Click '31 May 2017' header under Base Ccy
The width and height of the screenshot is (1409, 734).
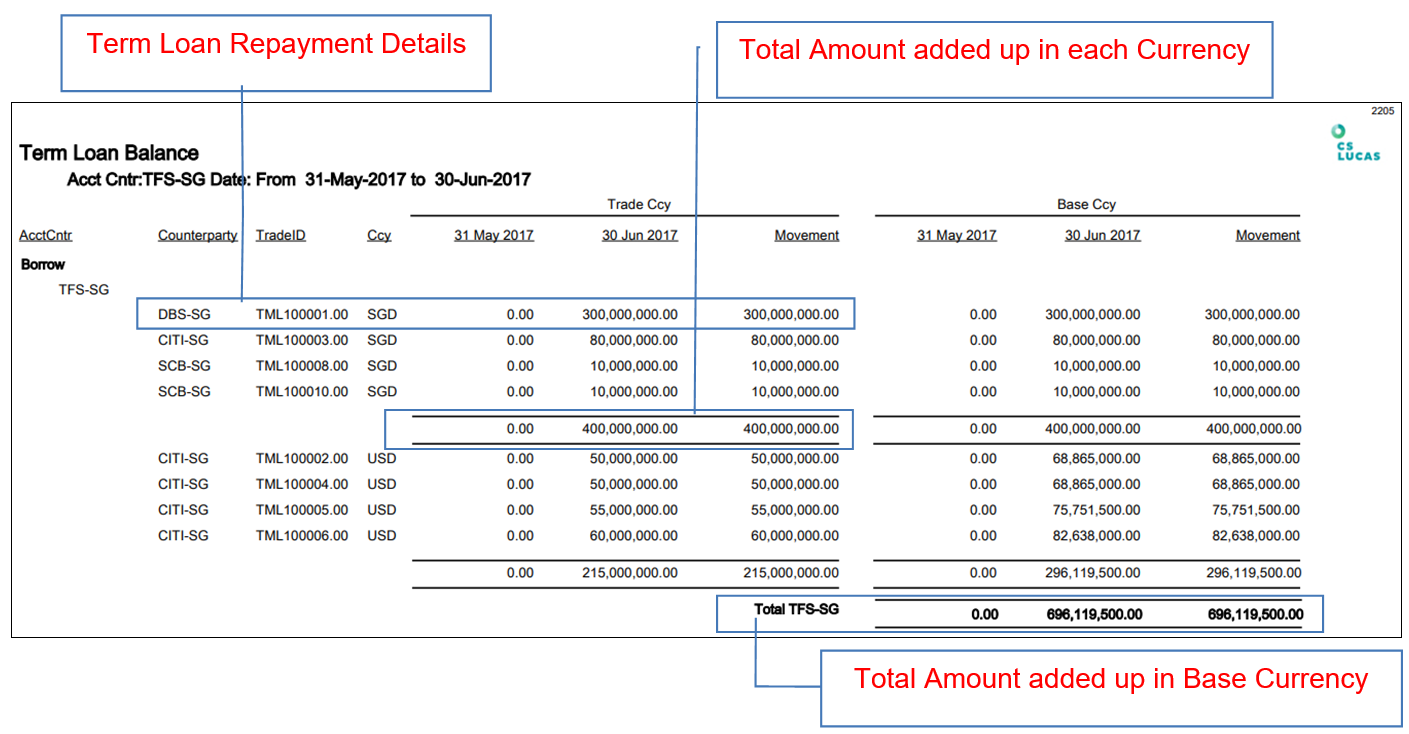(x=957, y=236)
